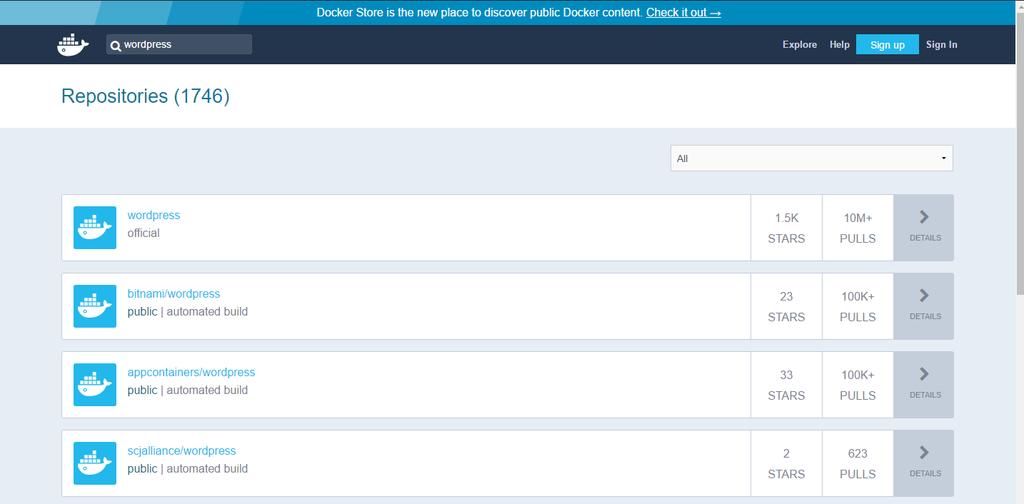
Task: Open the appcontainers/wordpress repository link
Action: pyautogui.click(x=191, y=372)
